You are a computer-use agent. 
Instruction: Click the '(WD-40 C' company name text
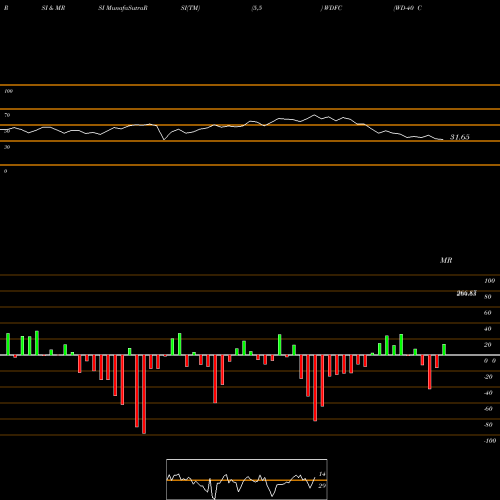[x=408, y=8]
